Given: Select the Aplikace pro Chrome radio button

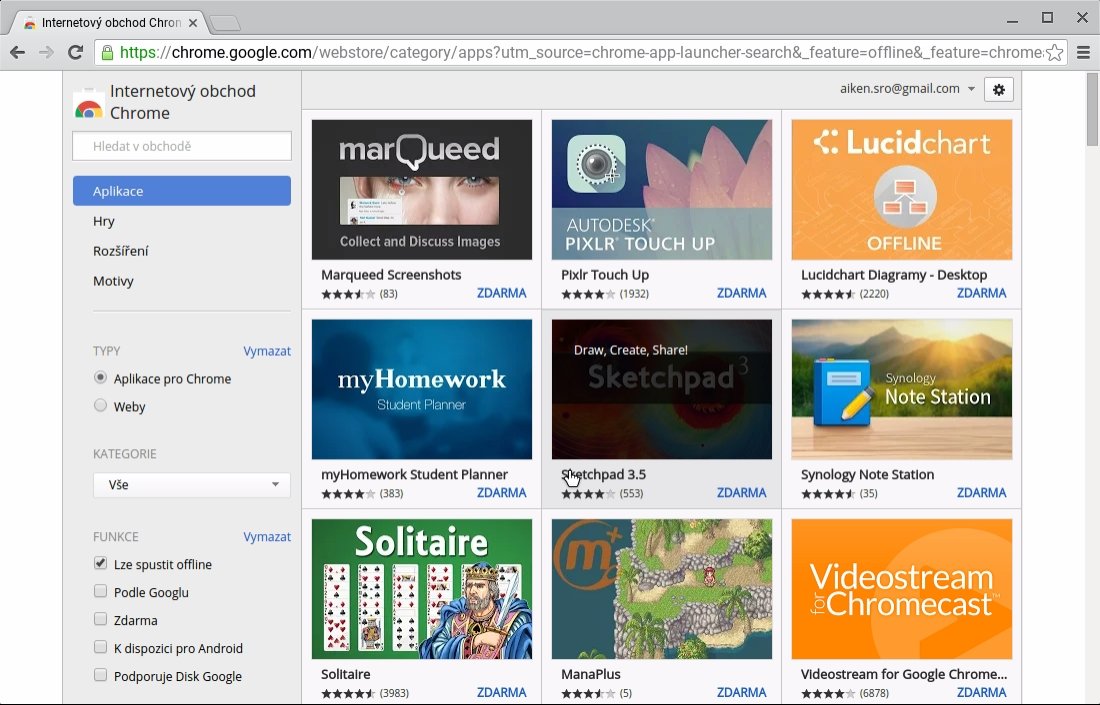Looking at the screenshot, I should coord(100,378).
